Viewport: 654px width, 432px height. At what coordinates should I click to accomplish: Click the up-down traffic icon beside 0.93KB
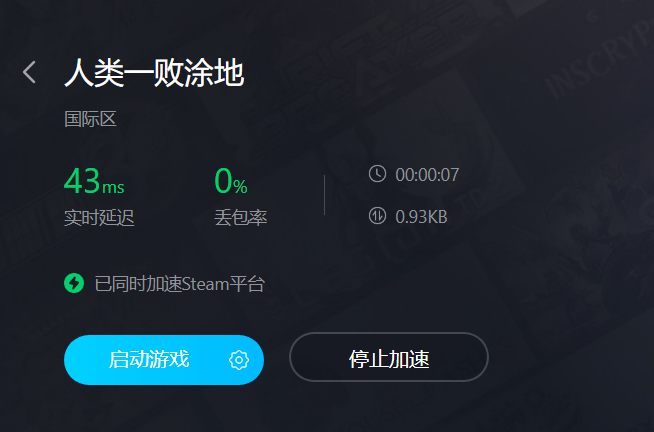tap(377, 216)
